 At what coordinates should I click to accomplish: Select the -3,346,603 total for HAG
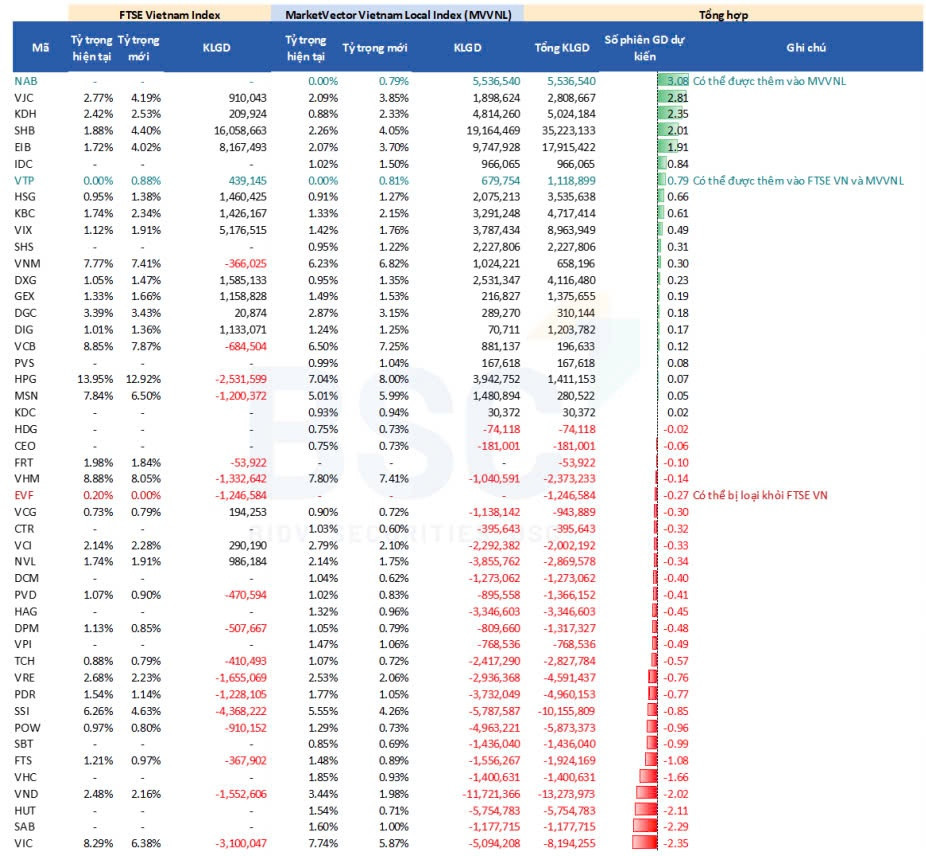(x=569, y=611)
